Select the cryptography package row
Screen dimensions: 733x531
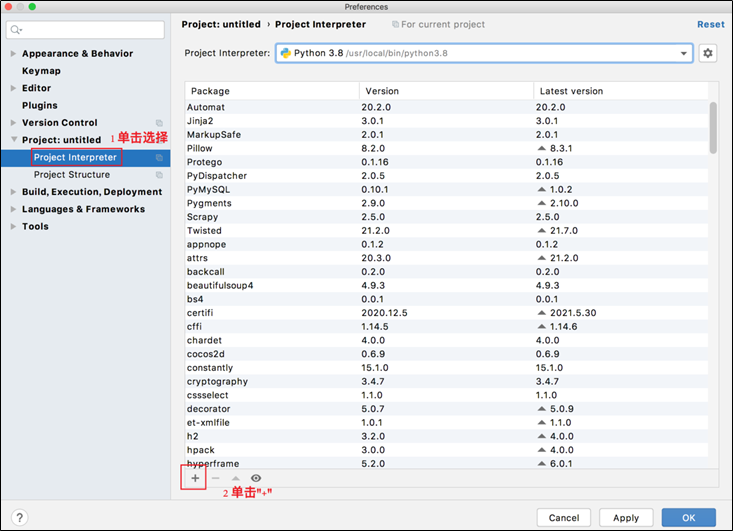pyautogui.click(x=446, y=381)
